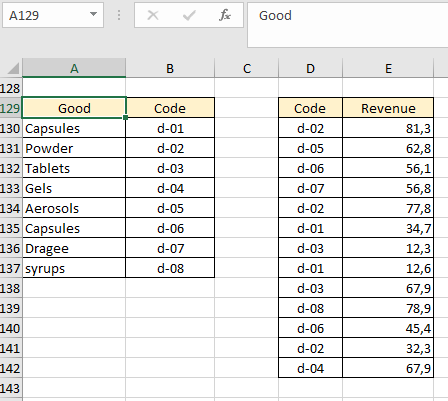Click code d-08 in column D
448x401 pixels.
click(310, 308)
